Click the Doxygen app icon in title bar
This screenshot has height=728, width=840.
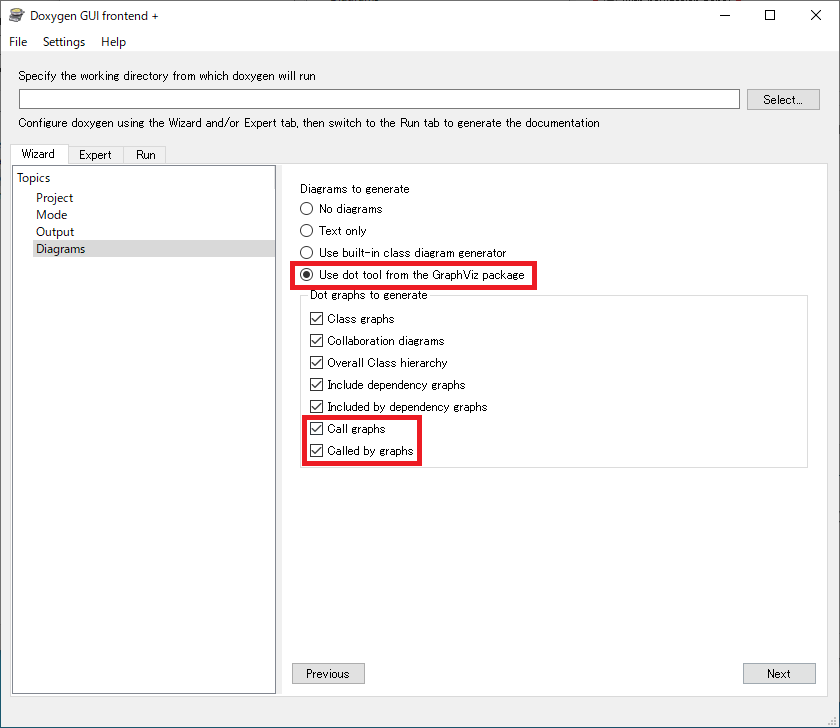[16, 16]
